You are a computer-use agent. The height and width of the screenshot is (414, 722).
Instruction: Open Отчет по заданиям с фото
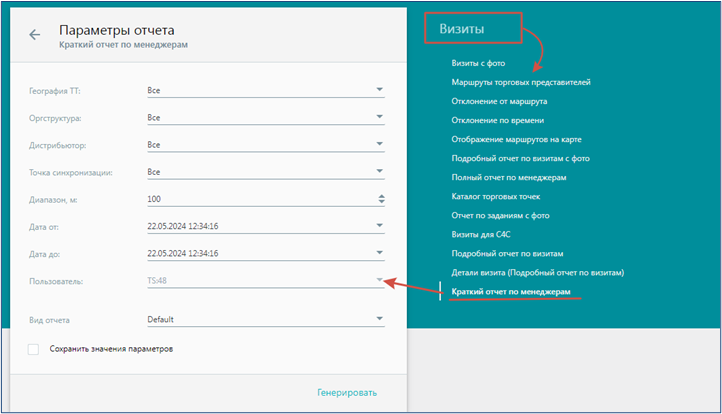coord(500,216)
